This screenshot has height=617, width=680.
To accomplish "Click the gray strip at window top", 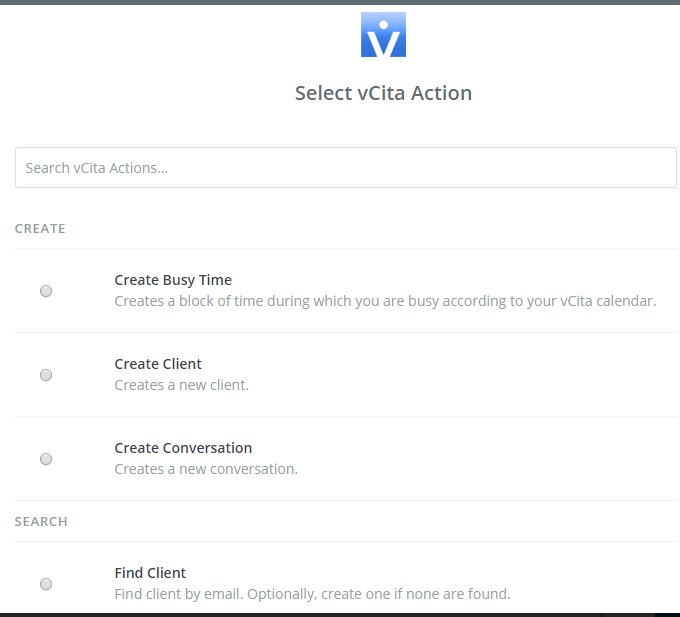I will [x=340, y=2].
